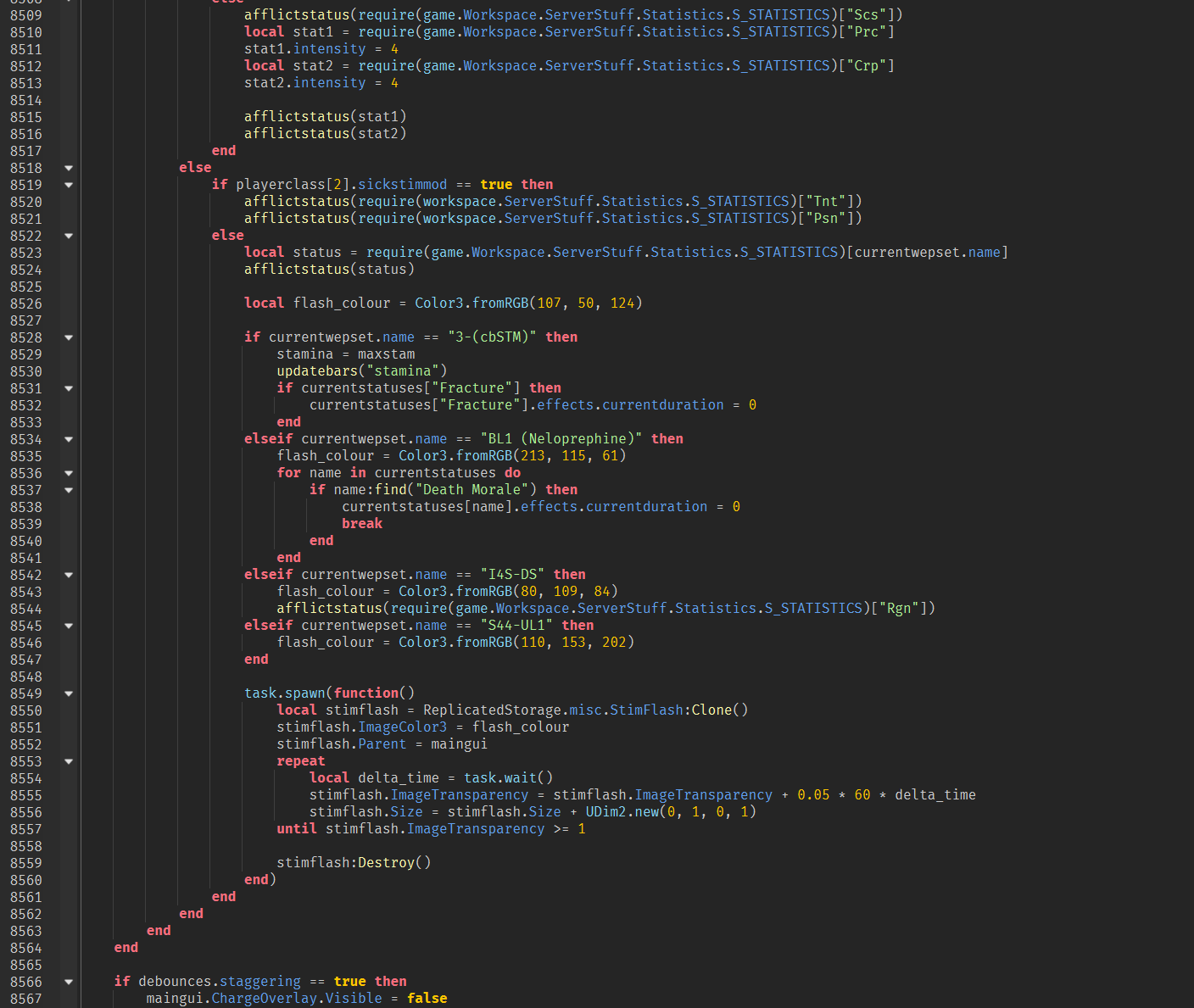This screenshot has height=1008, width=1194.
Task: Click the Color3.fromRGB(107, 50, 124) value
Action: tap(527, 303)
